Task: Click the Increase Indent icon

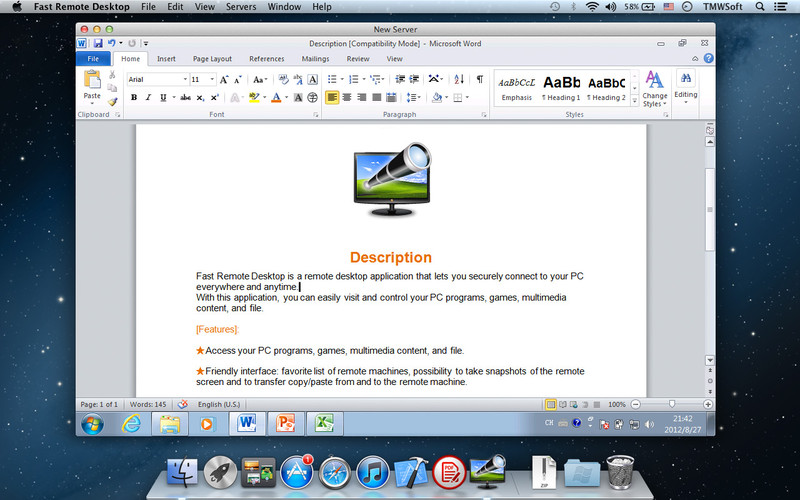Action: (414, 79)
